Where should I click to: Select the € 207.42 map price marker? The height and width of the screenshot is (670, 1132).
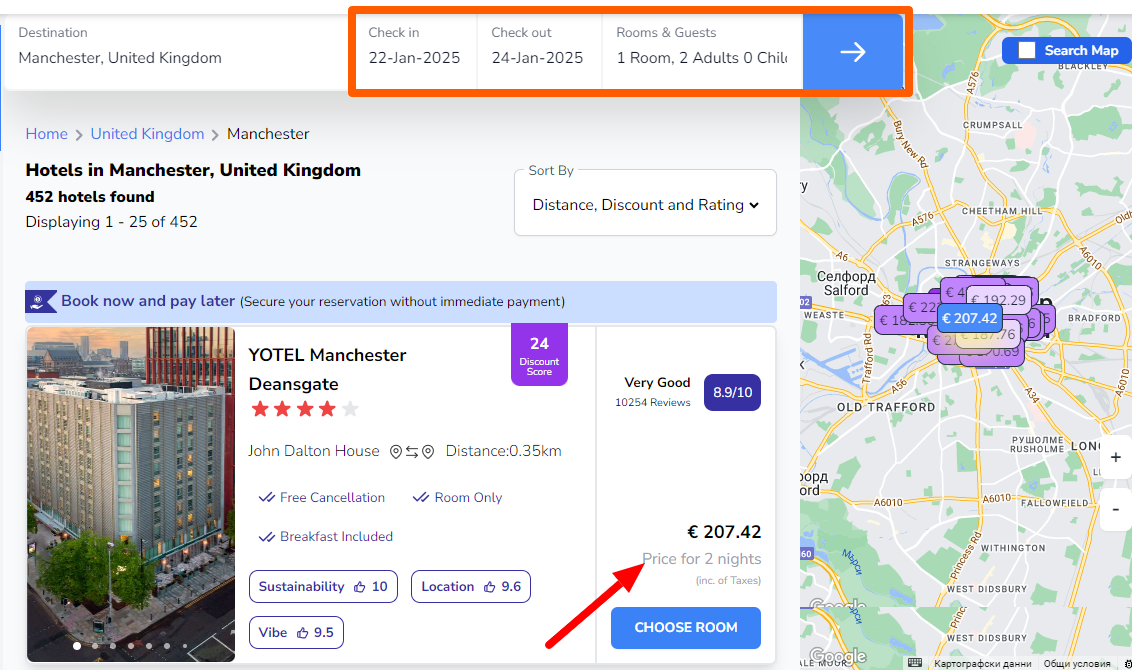(969, 318)
